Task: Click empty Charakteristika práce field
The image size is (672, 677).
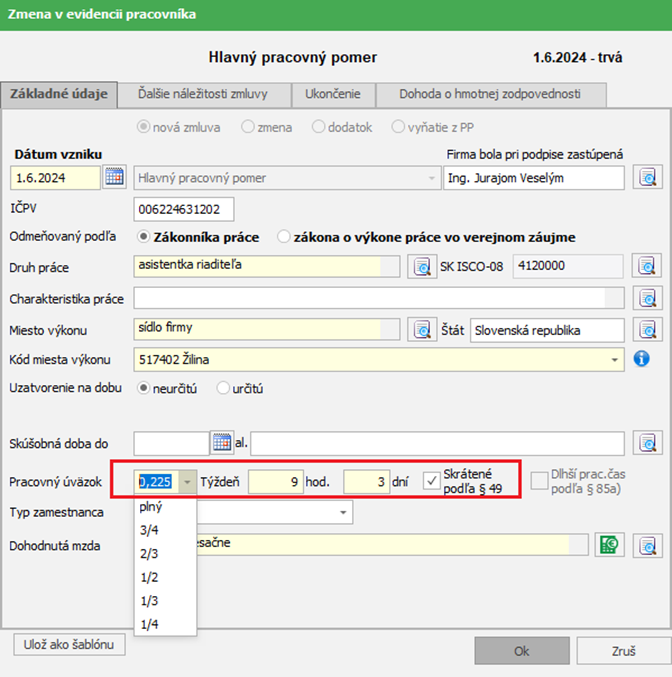Action: 379,298
